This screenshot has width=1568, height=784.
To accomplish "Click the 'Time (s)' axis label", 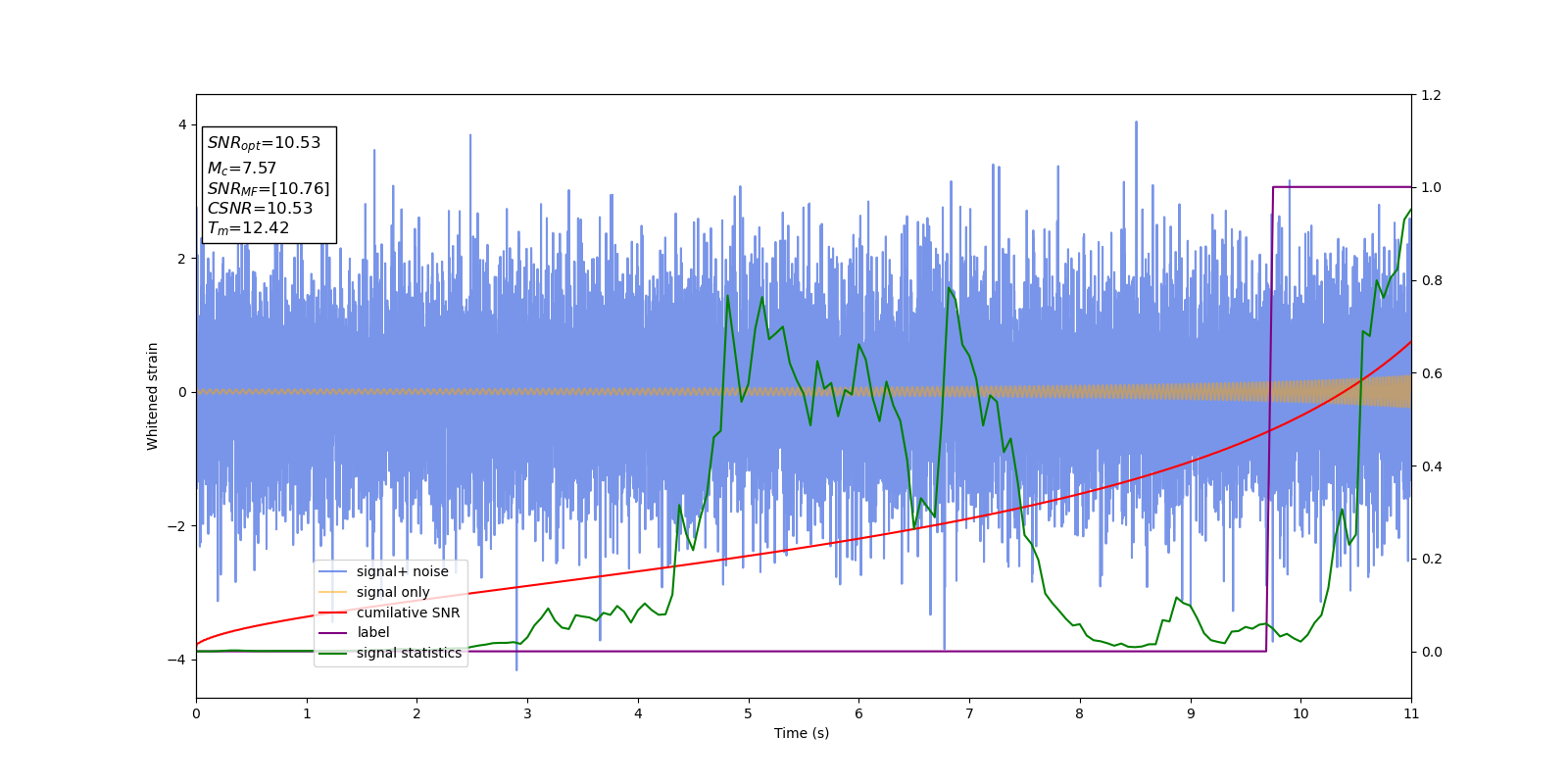I will [x=802, y=733].
